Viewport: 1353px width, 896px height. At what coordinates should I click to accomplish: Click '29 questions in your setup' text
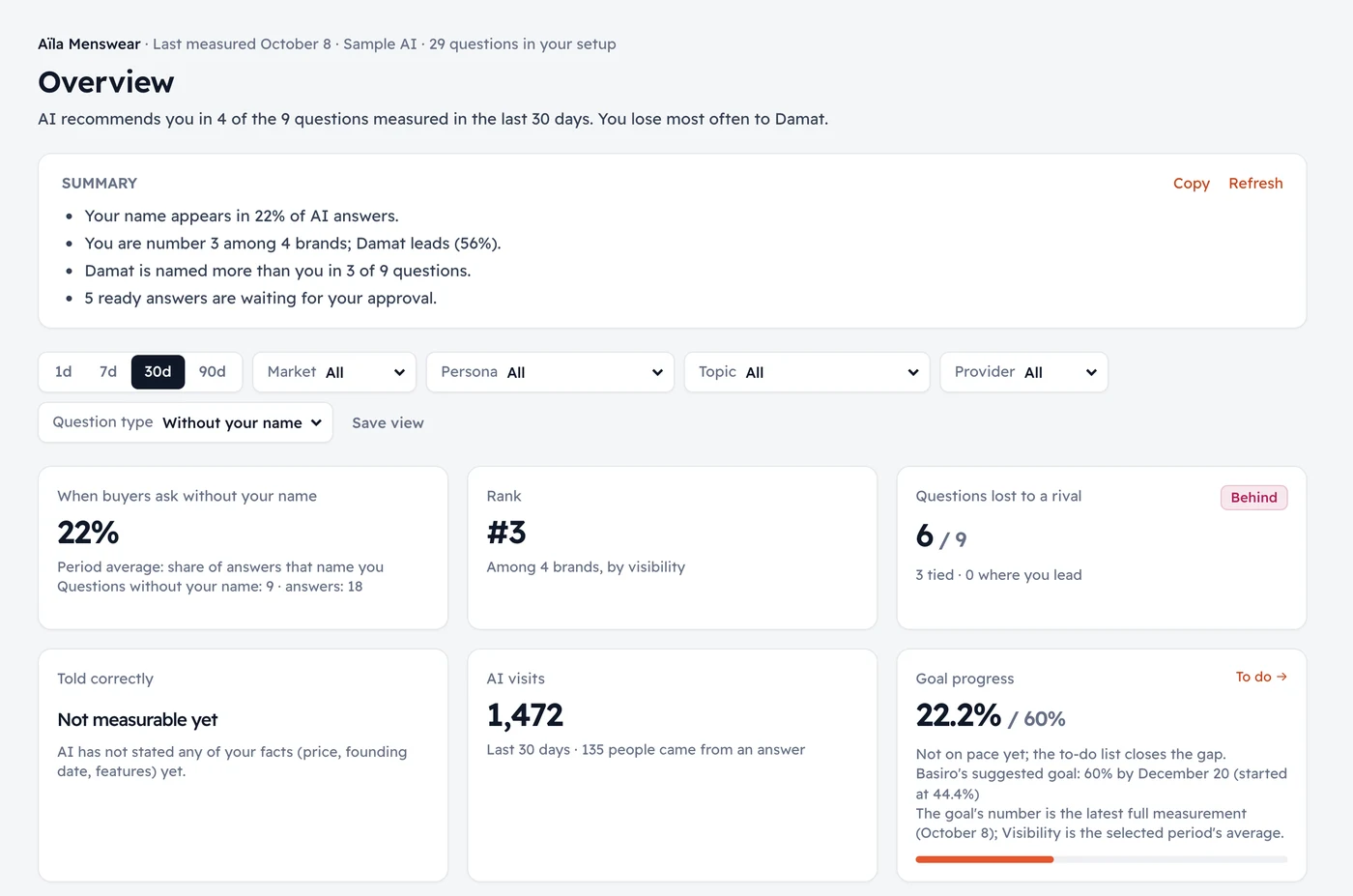tap(523, 44)
